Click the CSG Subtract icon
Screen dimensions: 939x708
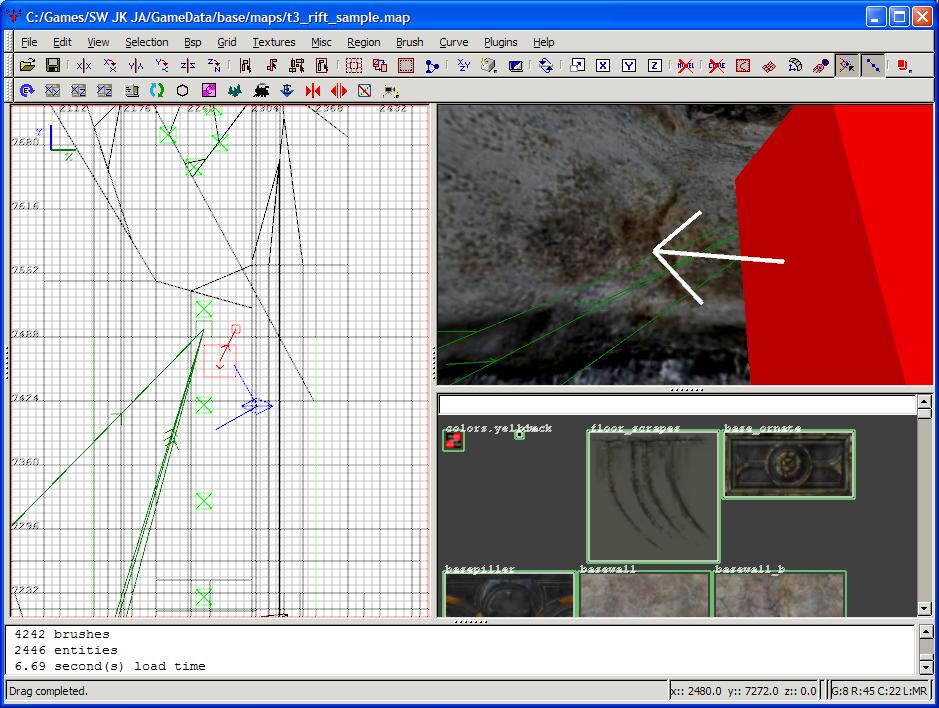(x=354, y=65)
